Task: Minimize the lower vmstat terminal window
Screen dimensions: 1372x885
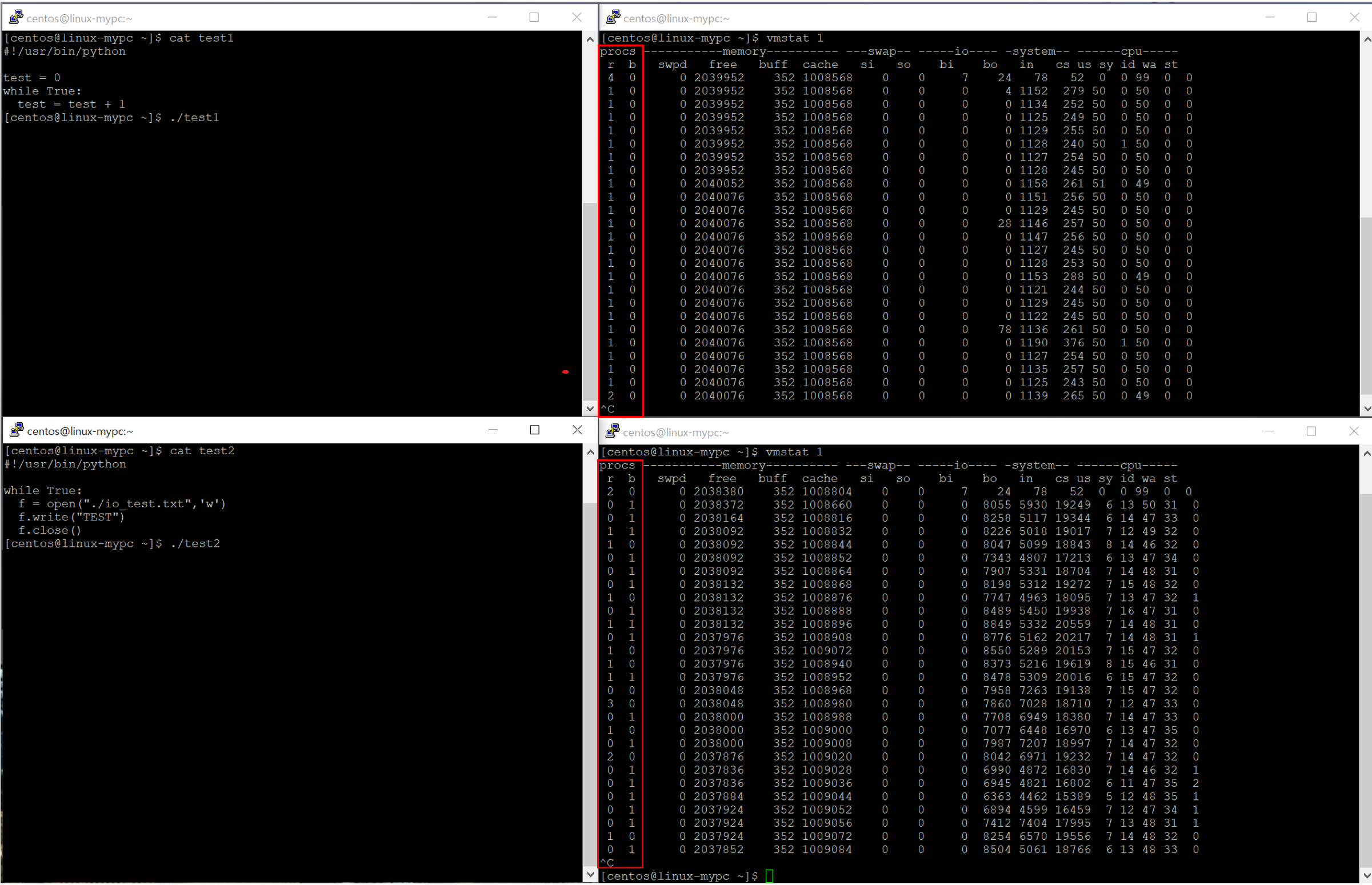Action: click(x=1270, y=431)
